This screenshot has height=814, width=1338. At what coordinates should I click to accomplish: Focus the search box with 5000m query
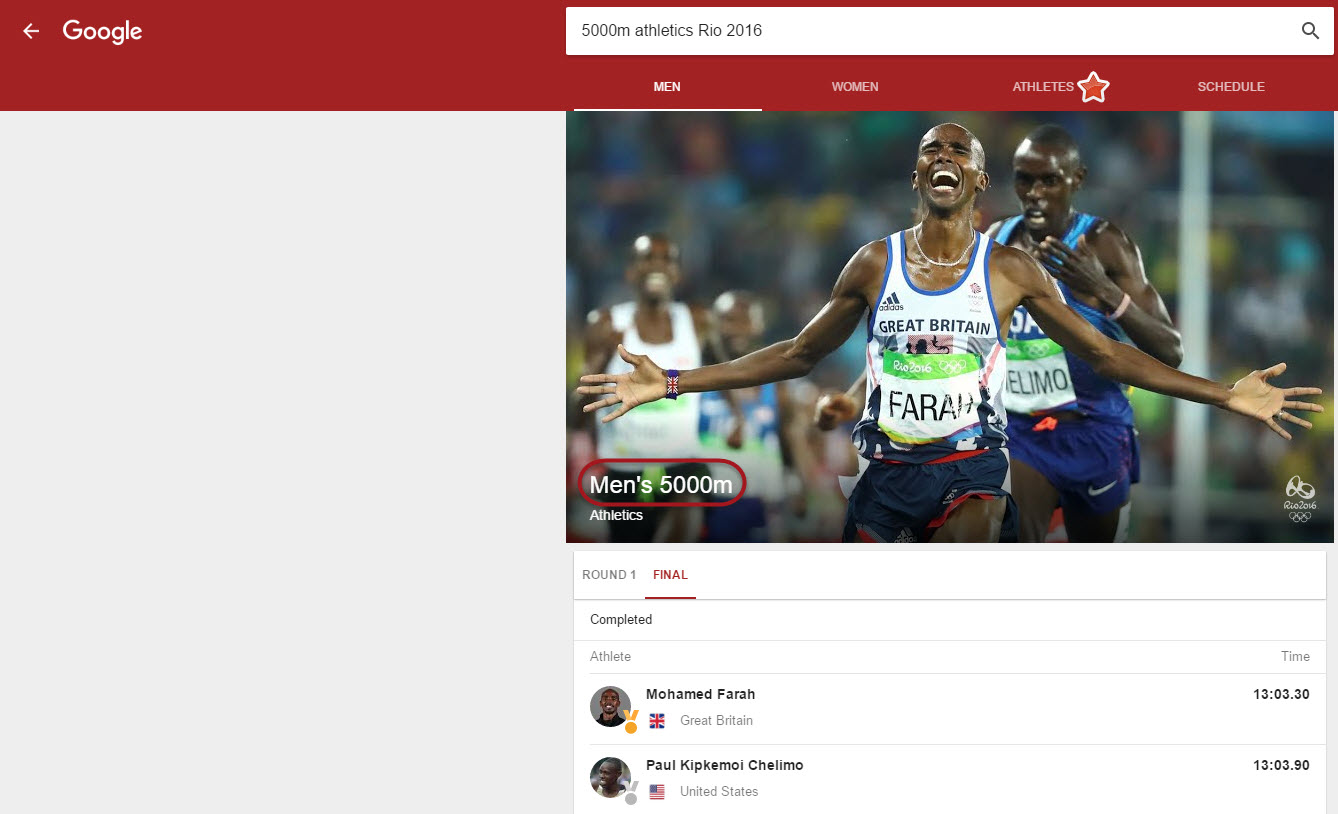pyautogui.click(x=930, y=31)
